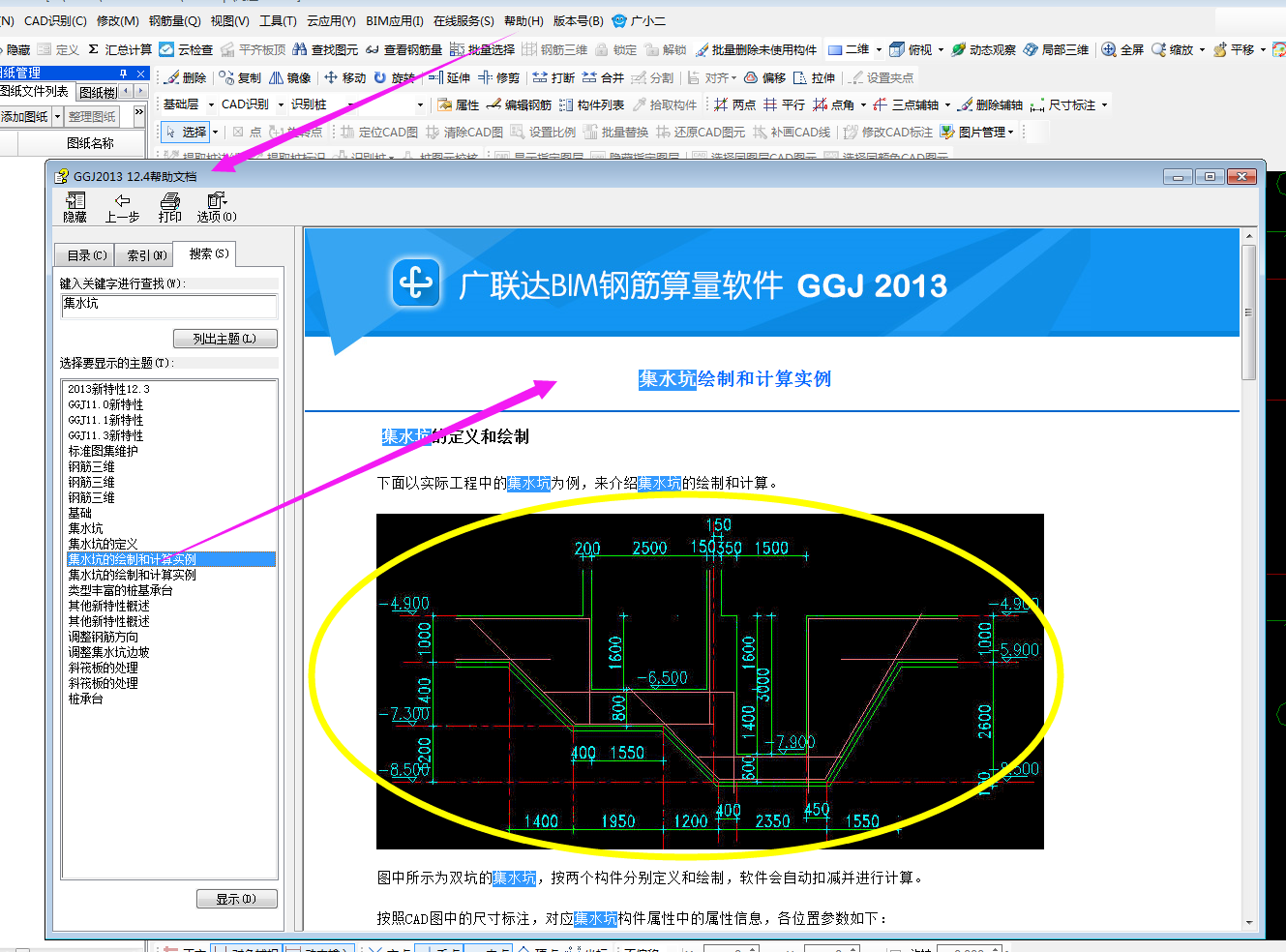Click 编辑钢筋 edit rebar tool
The image size is (1286, 952).
(x=520, y=104)
